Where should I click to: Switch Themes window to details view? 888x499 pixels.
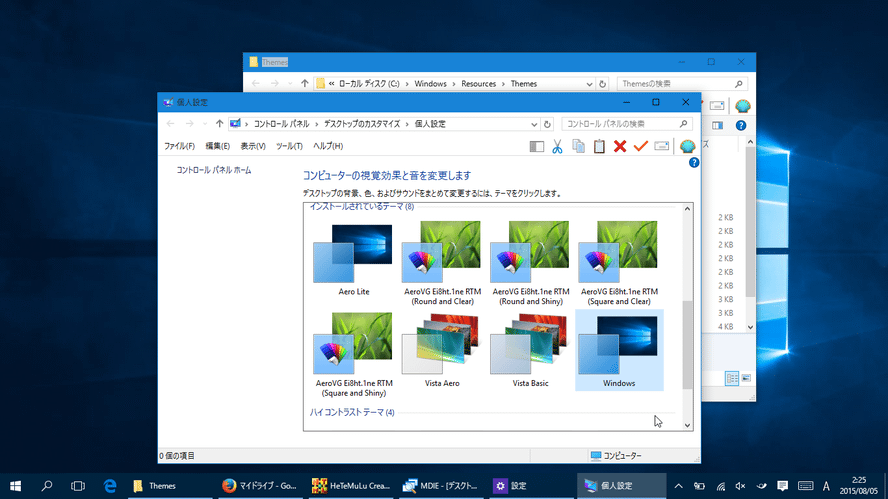(732, 378)
